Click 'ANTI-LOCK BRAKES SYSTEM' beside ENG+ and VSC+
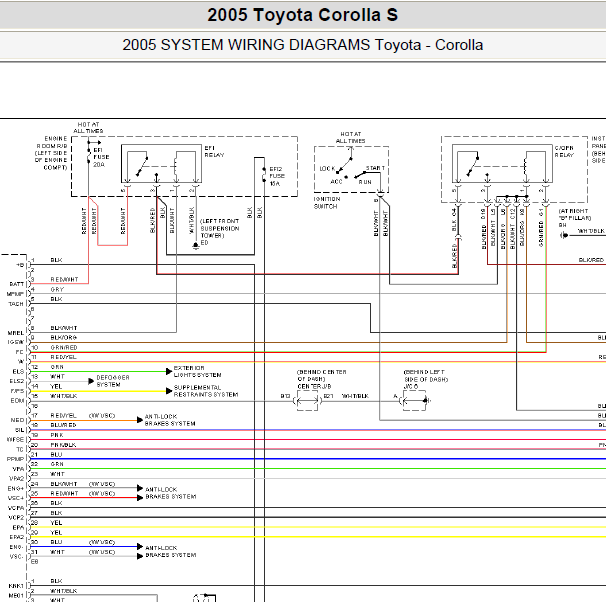Image resolution: width=606 pixels, height=602 pixels. tap(170, 493)
